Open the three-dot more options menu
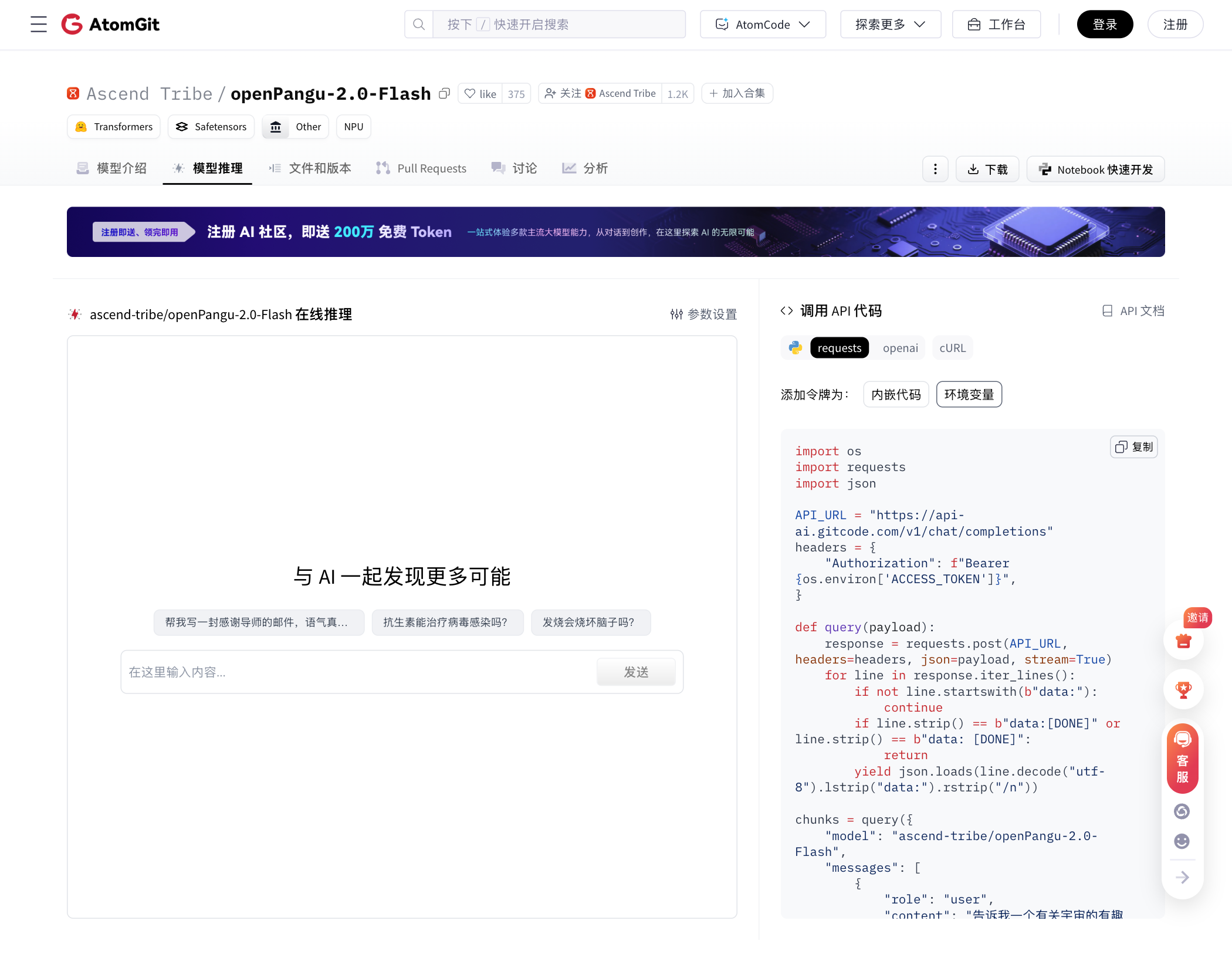 pos(935,169)
